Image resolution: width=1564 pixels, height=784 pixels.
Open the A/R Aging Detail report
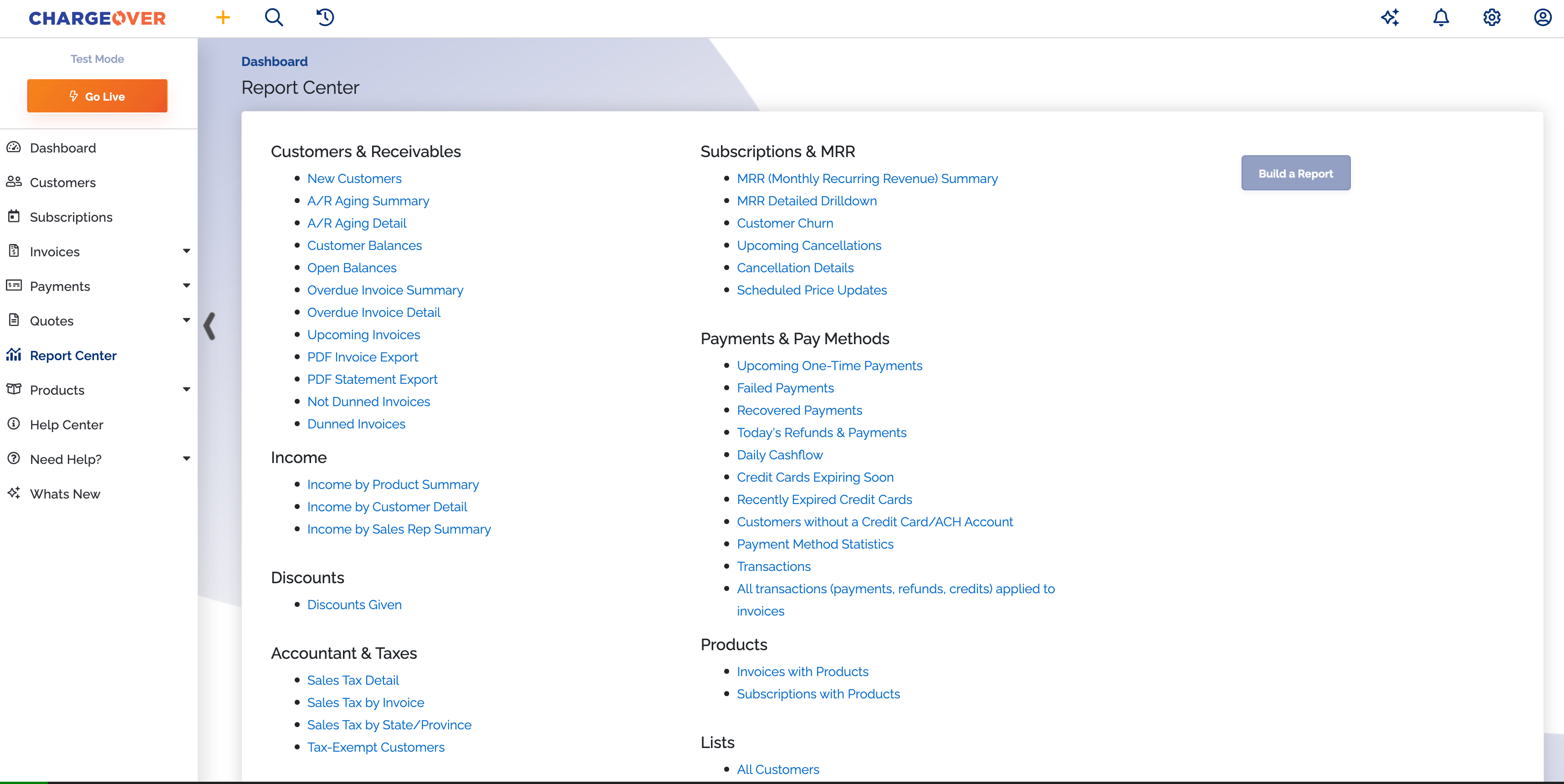pyautogui.click(x=357, y=223)
